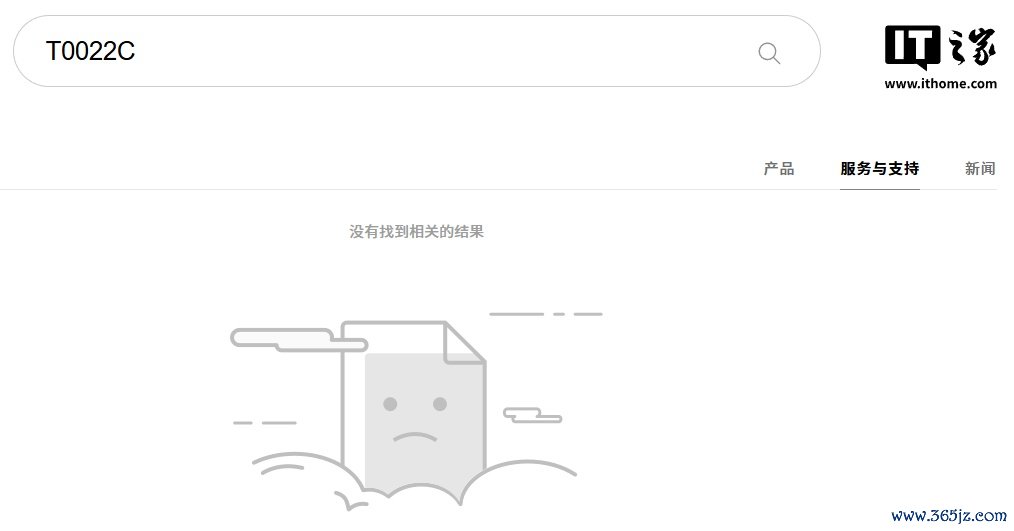This screenshot has width=1014, height=531.
Task: Click the 没有找到相关的结果 message
Action: click(x=416, y=232)
